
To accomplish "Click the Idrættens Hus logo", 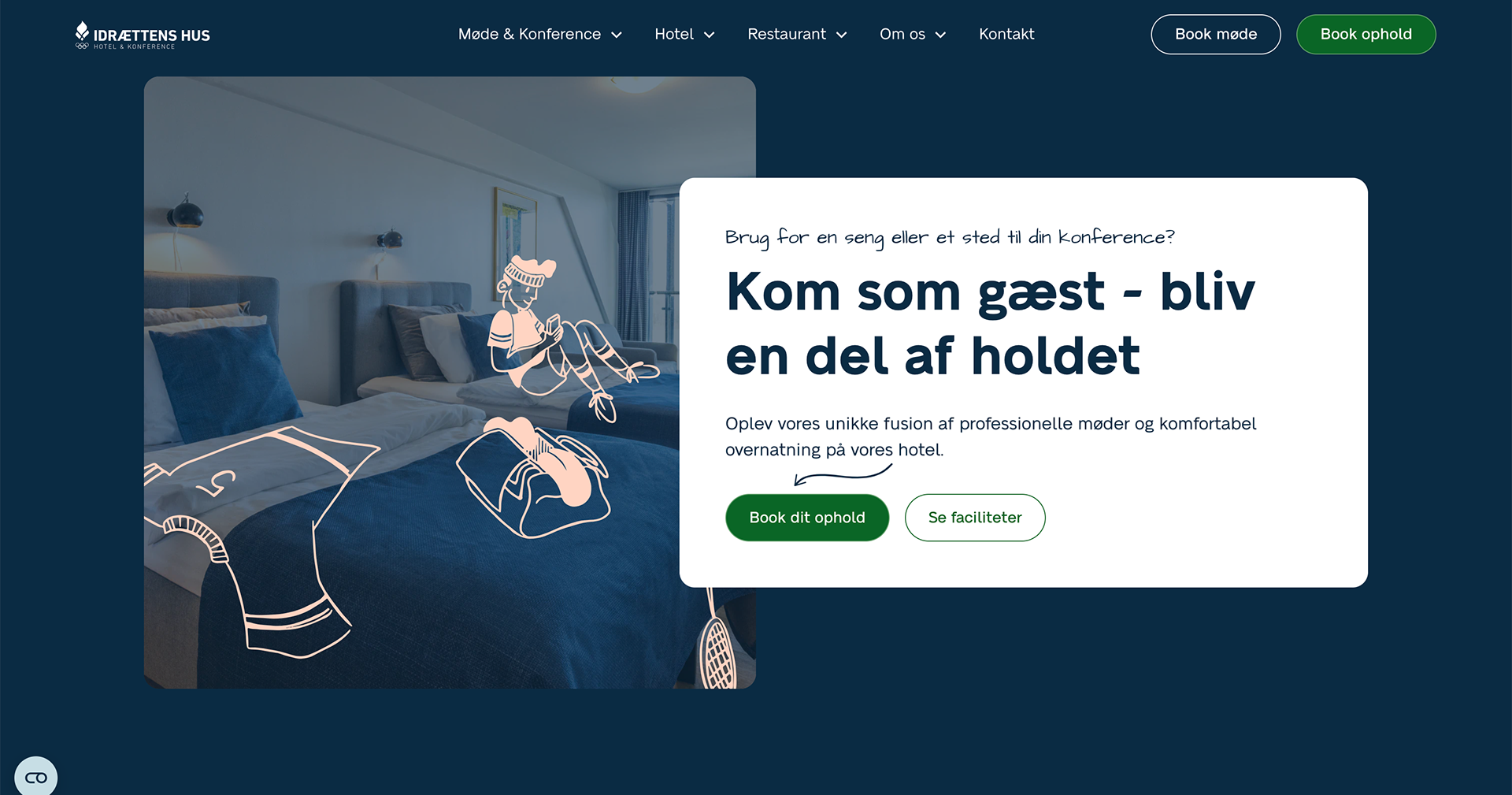I will pos(143,35).
